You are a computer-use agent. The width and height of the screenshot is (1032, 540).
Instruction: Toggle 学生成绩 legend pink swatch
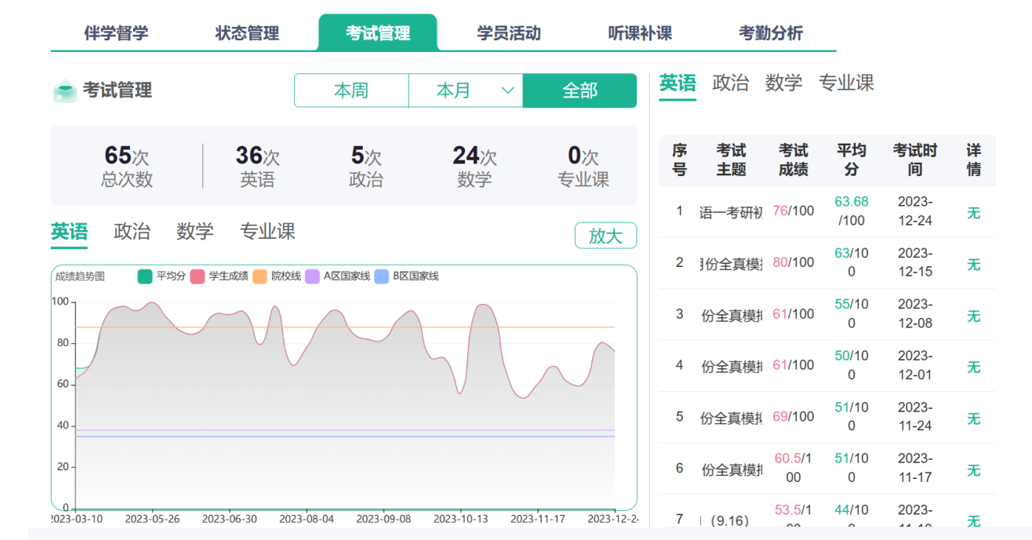tap(197, 277)
